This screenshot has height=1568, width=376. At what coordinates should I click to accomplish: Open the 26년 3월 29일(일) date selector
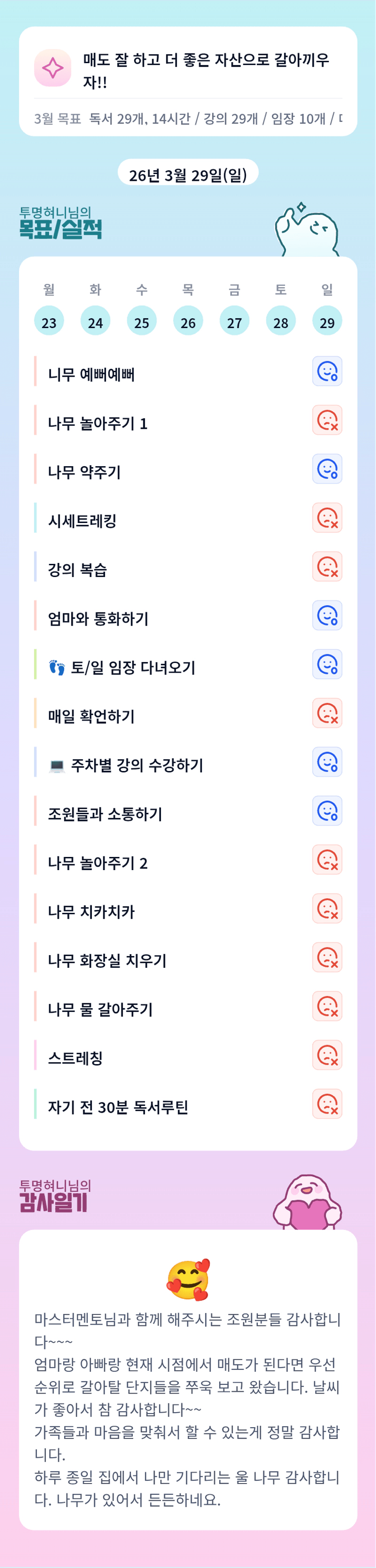click(188, 174)
